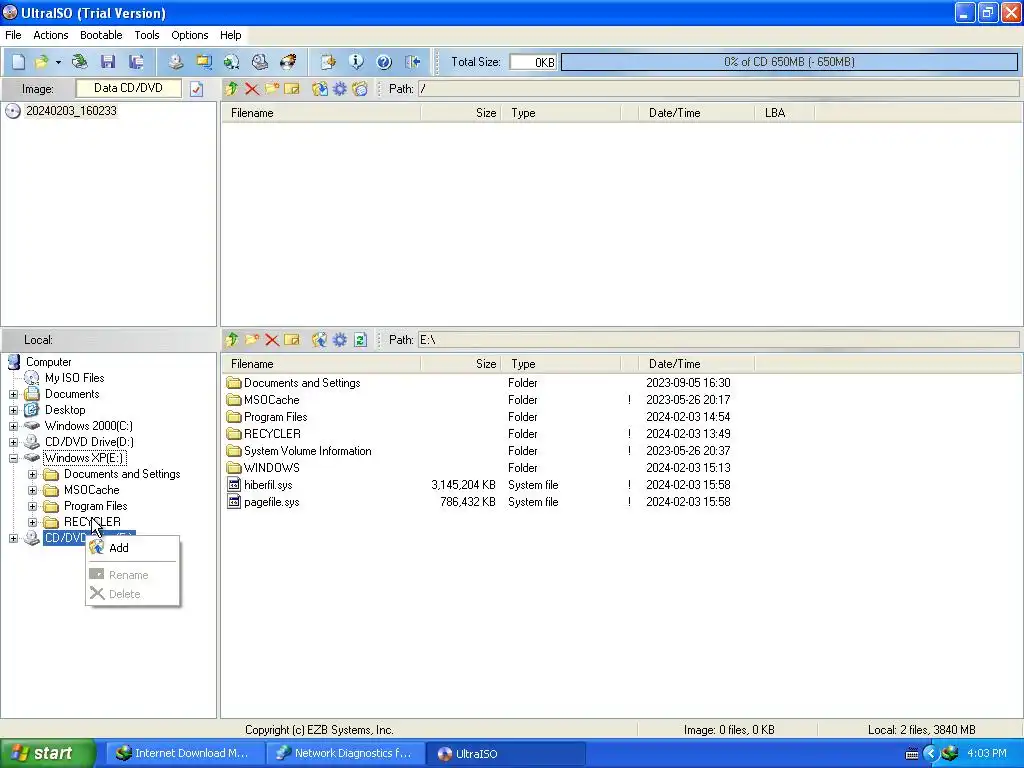The width and height of the screenshot is (1024, 768).
Task: Open the Tools menu
Action: [x=147, y=35]
